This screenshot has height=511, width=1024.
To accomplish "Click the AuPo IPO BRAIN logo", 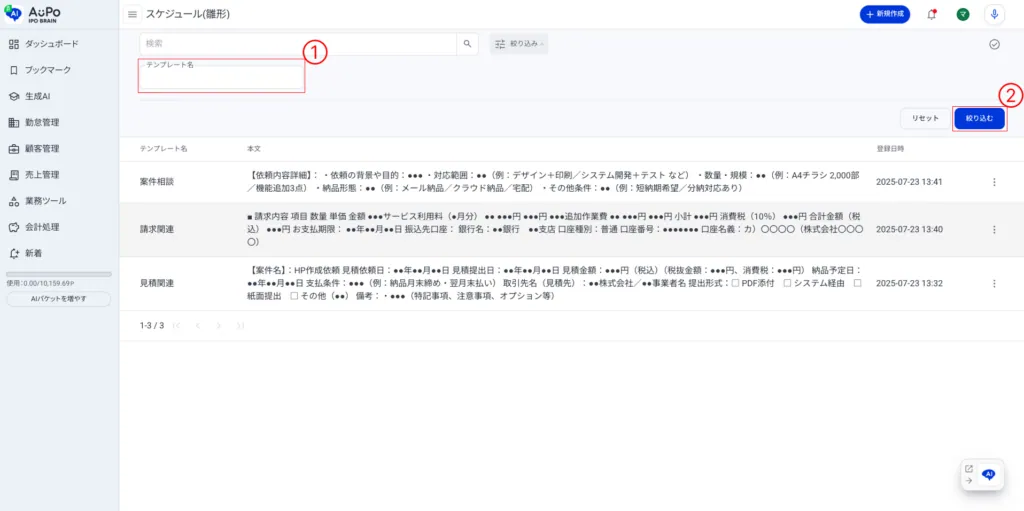I will [33, 14].
